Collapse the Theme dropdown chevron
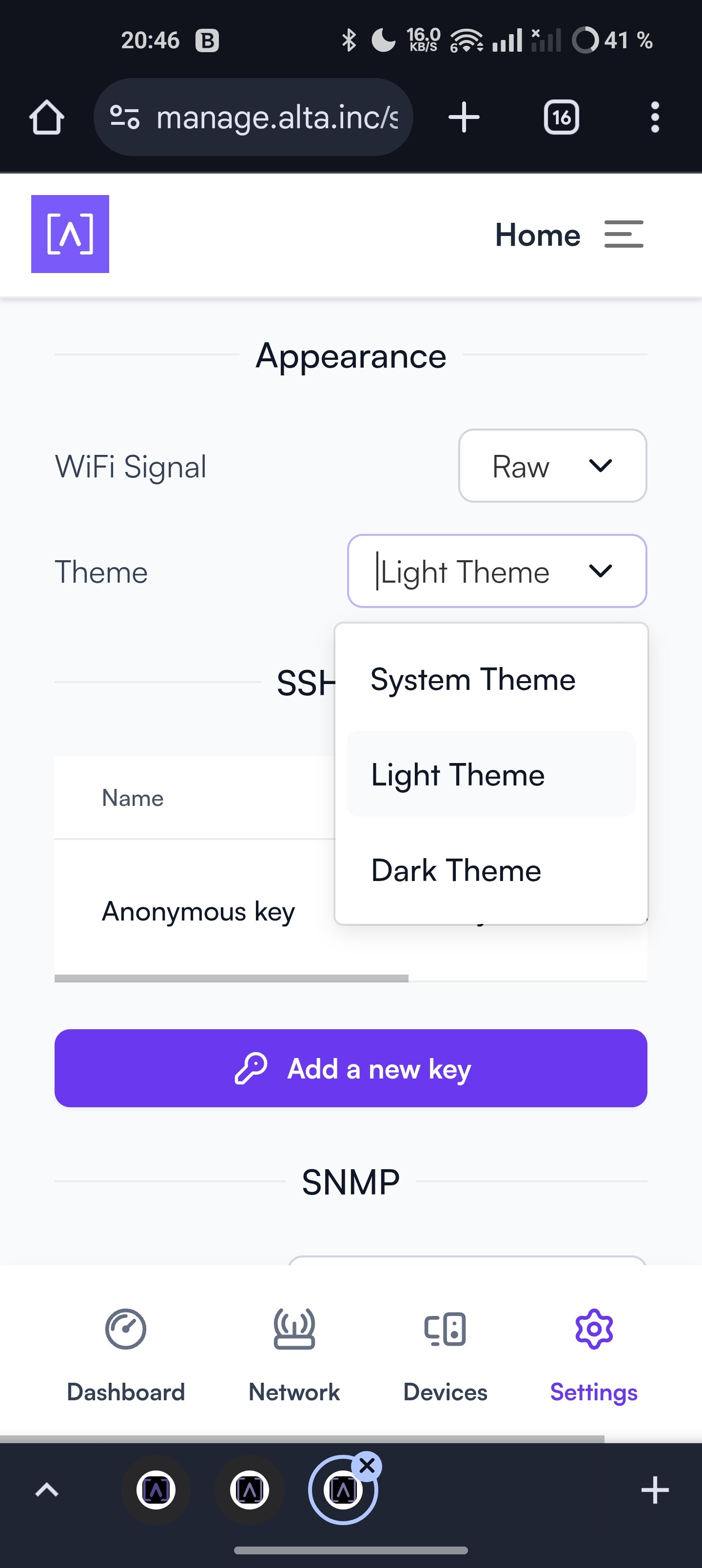The image size is (702, 1568). [x=600, y=571]
